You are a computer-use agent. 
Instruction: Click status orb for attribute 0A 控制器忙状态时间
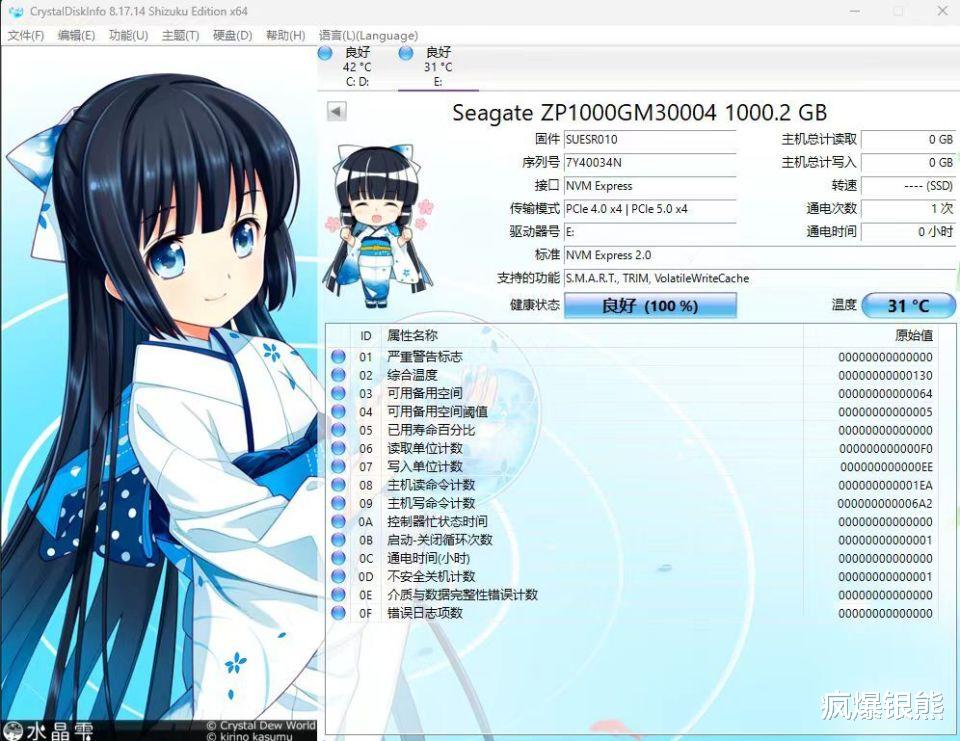[338, 522]
